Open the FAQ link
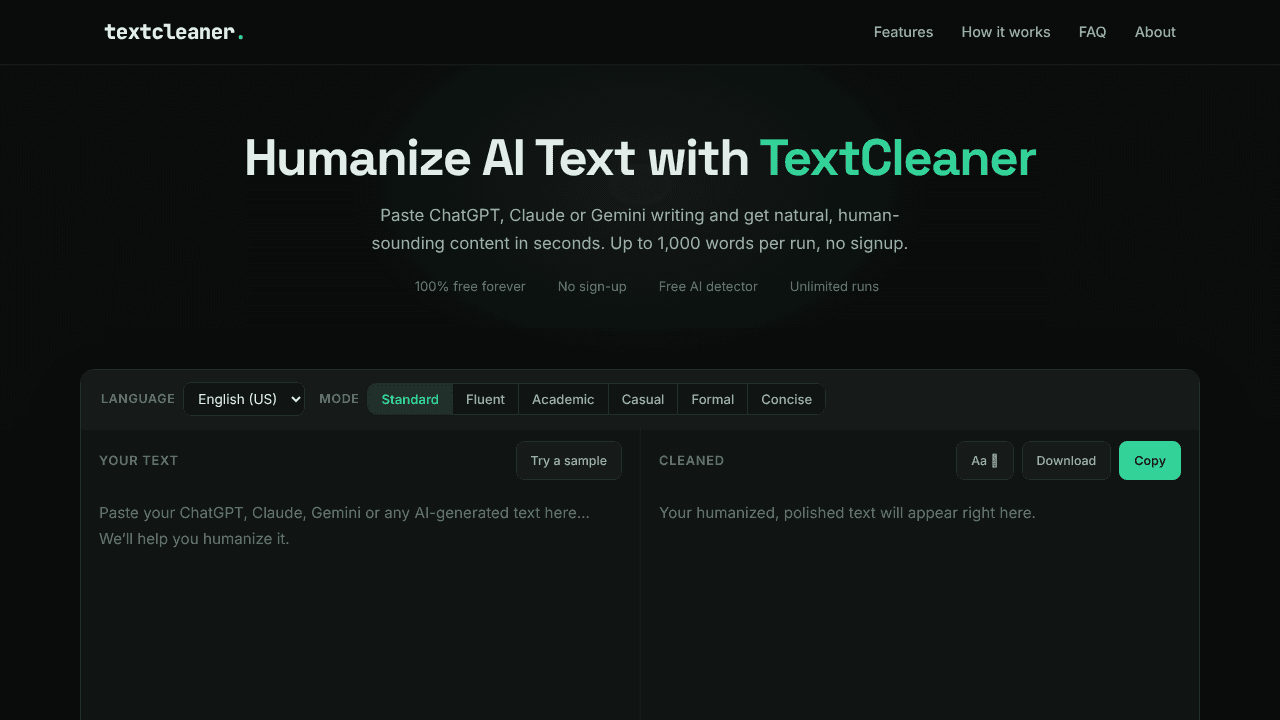 point(1092,32)
